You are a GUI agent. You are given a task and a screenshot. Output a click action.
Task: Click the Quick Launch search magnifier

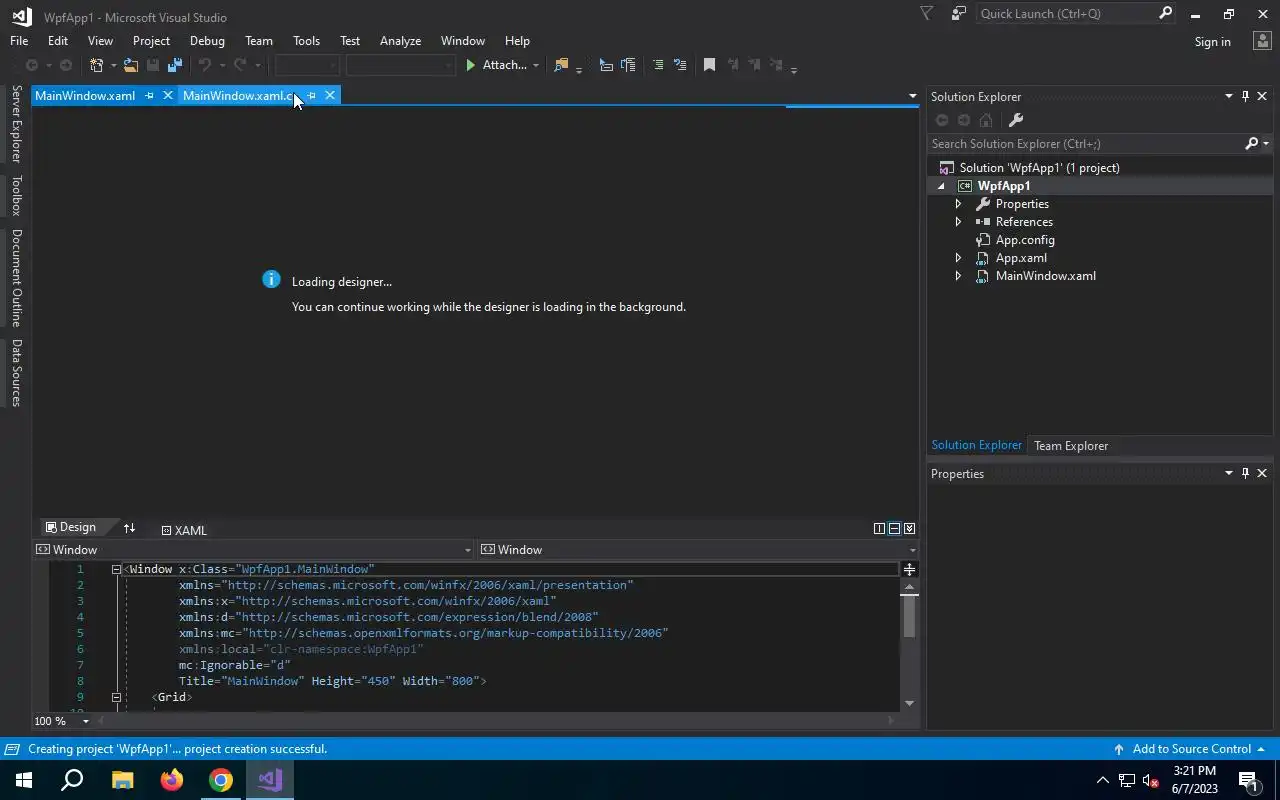(x=1165, y=13)
